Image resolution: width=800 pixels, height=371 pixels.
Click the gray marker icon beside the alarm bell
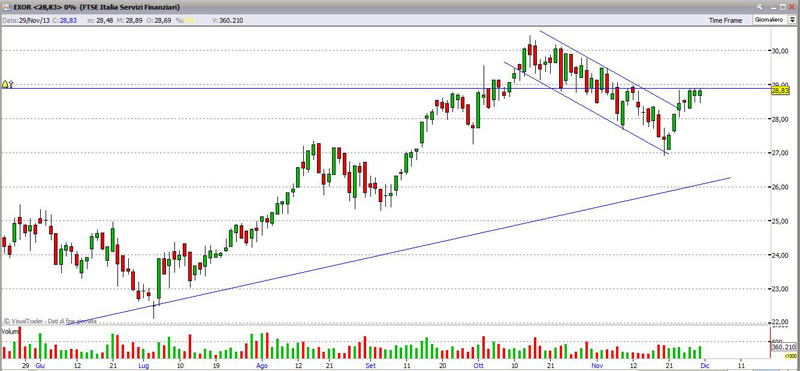pyautogui.click(x=11, y=84)
